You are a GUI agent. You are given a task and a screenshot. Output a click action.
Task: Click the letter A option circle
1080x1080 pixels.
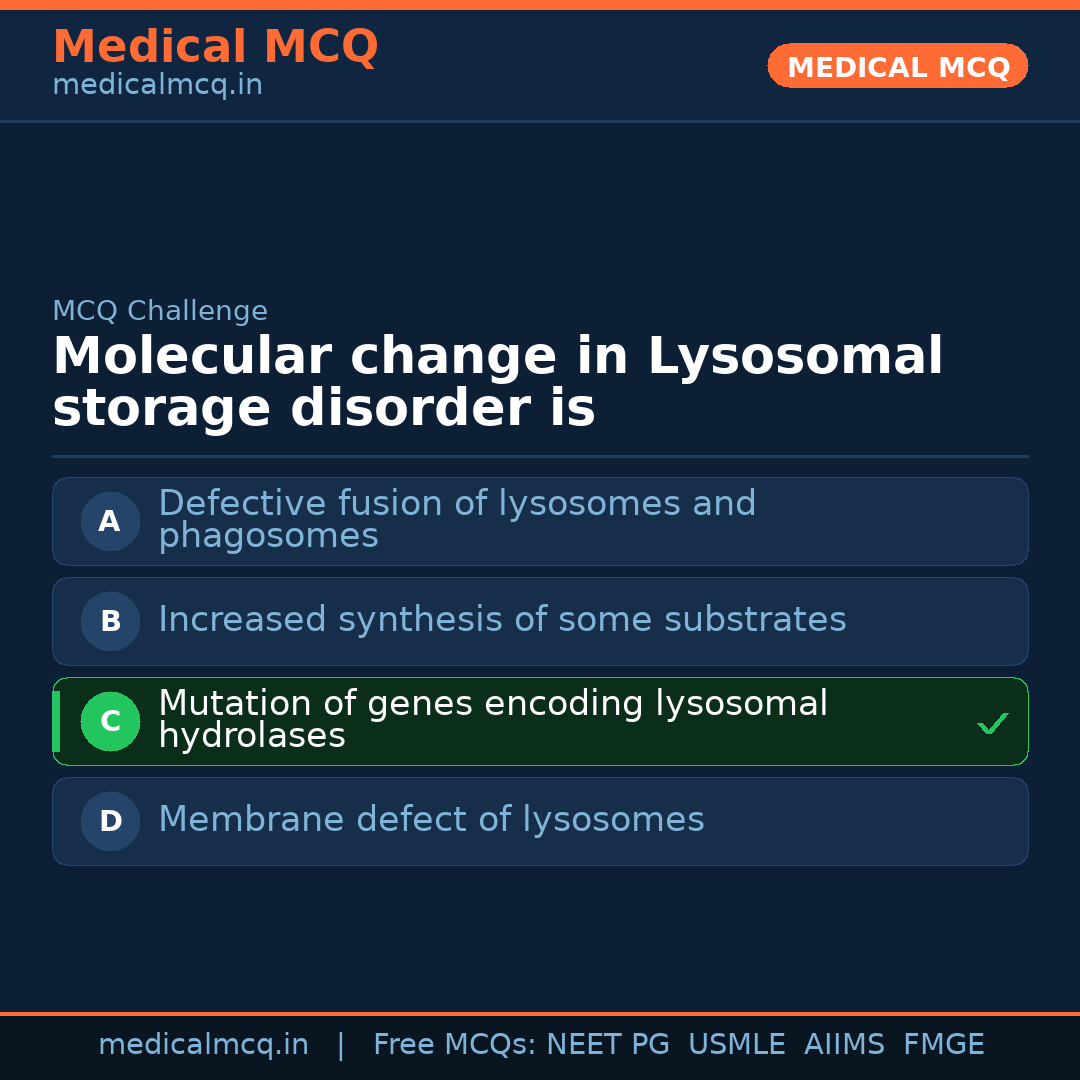(x=110, y=521)
